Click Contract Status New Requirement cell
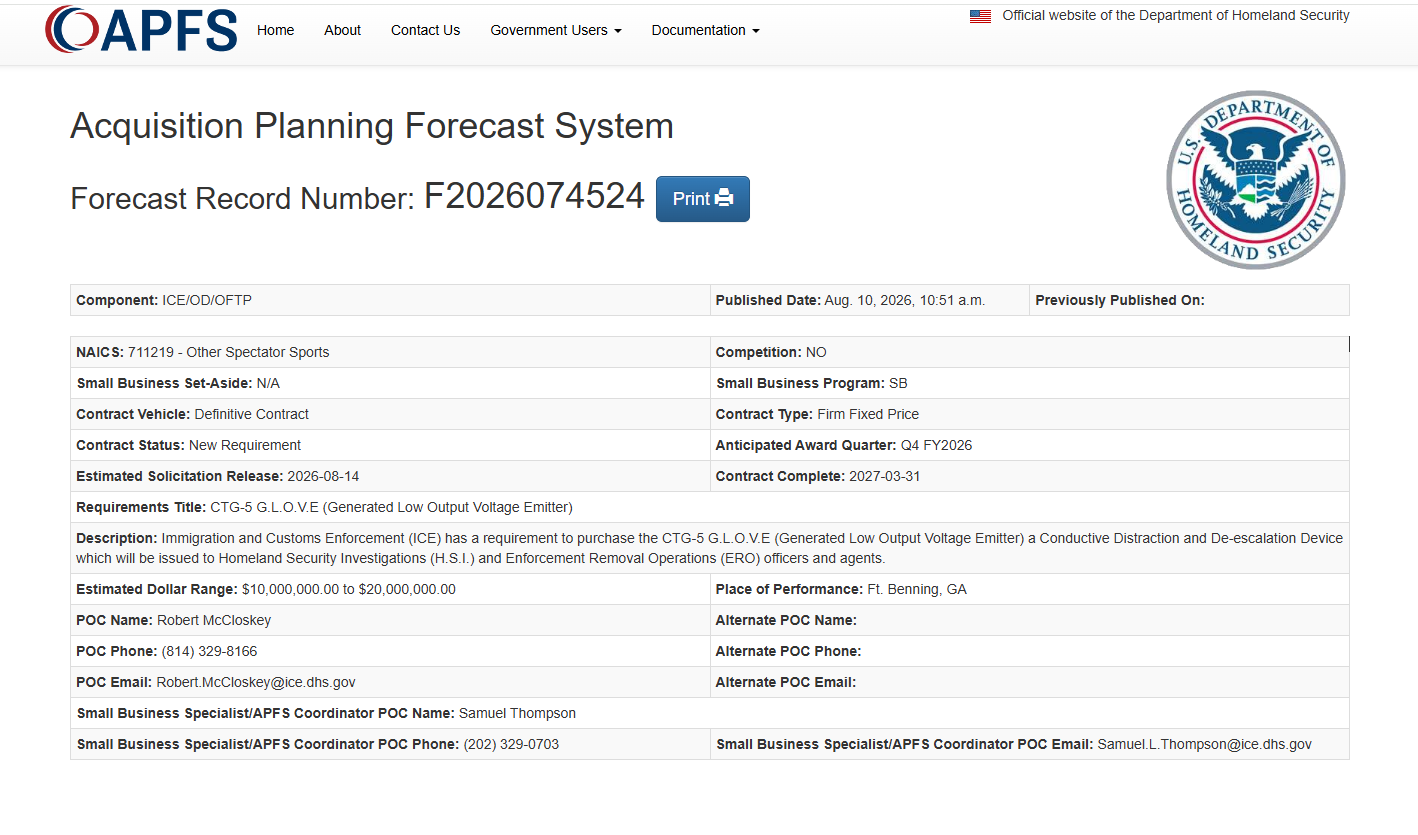1418x835 pixels. click(390, 445)
